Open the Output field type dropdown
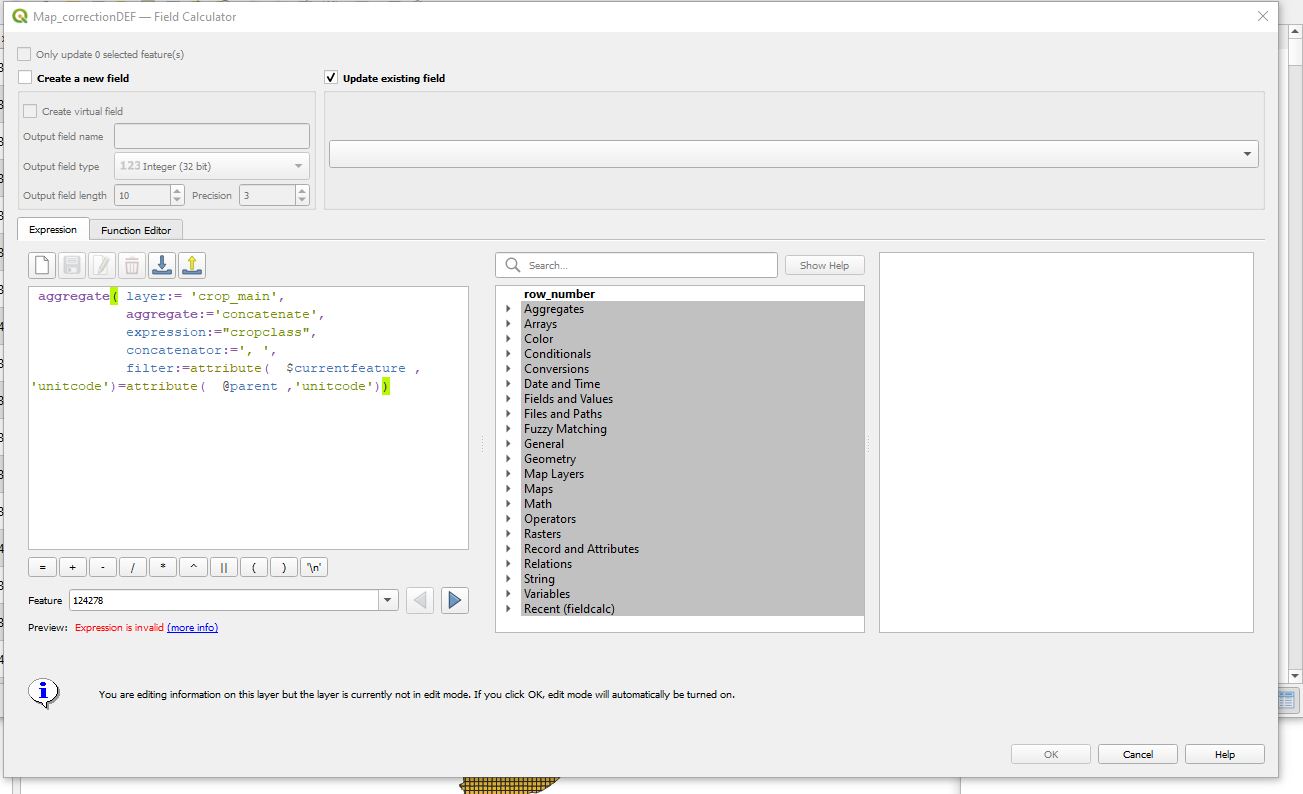Image resolution: width=1303 pixels, height=794 pixels. [x=212, y=166]
